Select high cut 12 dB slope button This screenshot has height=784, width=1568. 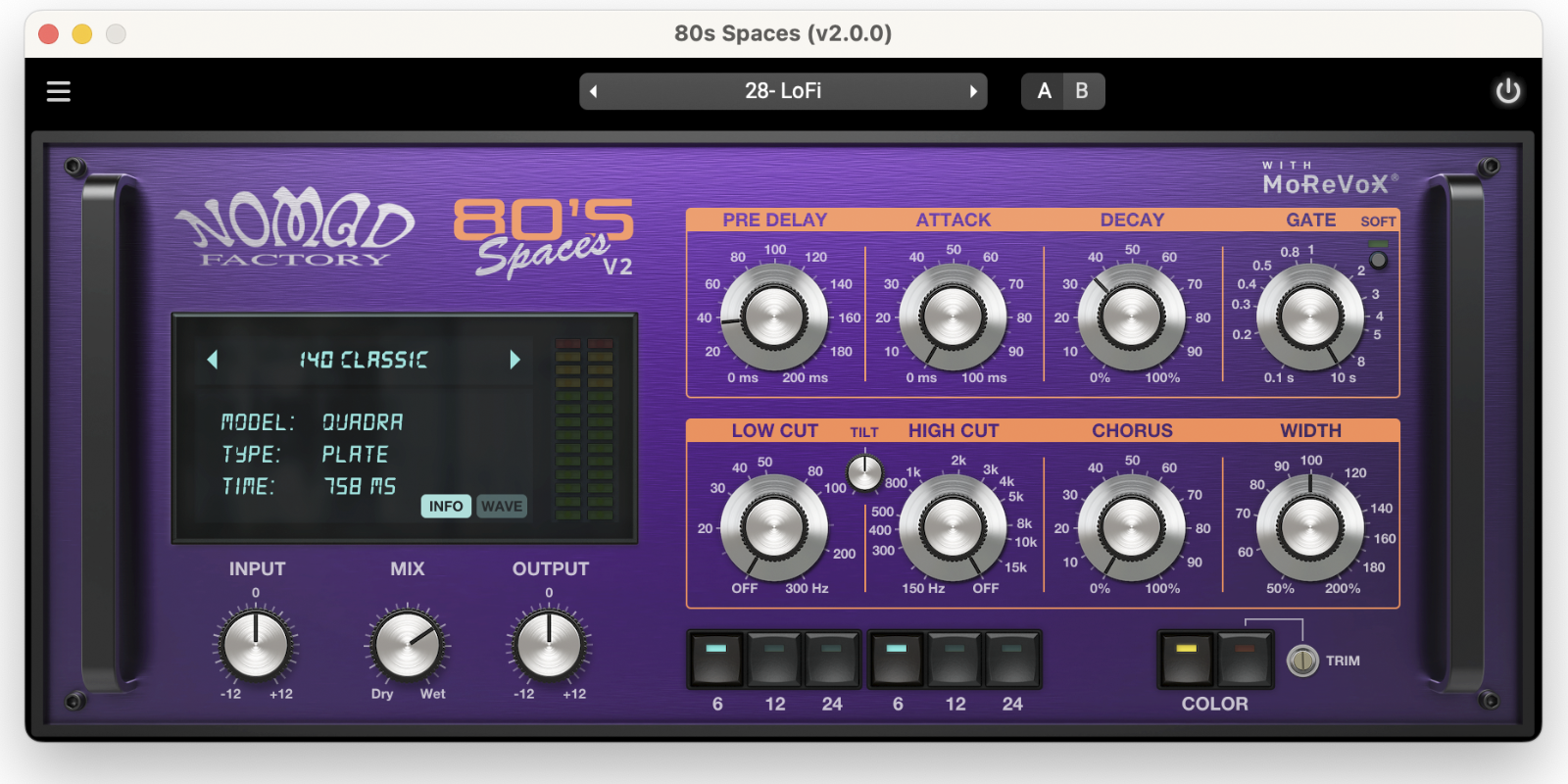955,659
